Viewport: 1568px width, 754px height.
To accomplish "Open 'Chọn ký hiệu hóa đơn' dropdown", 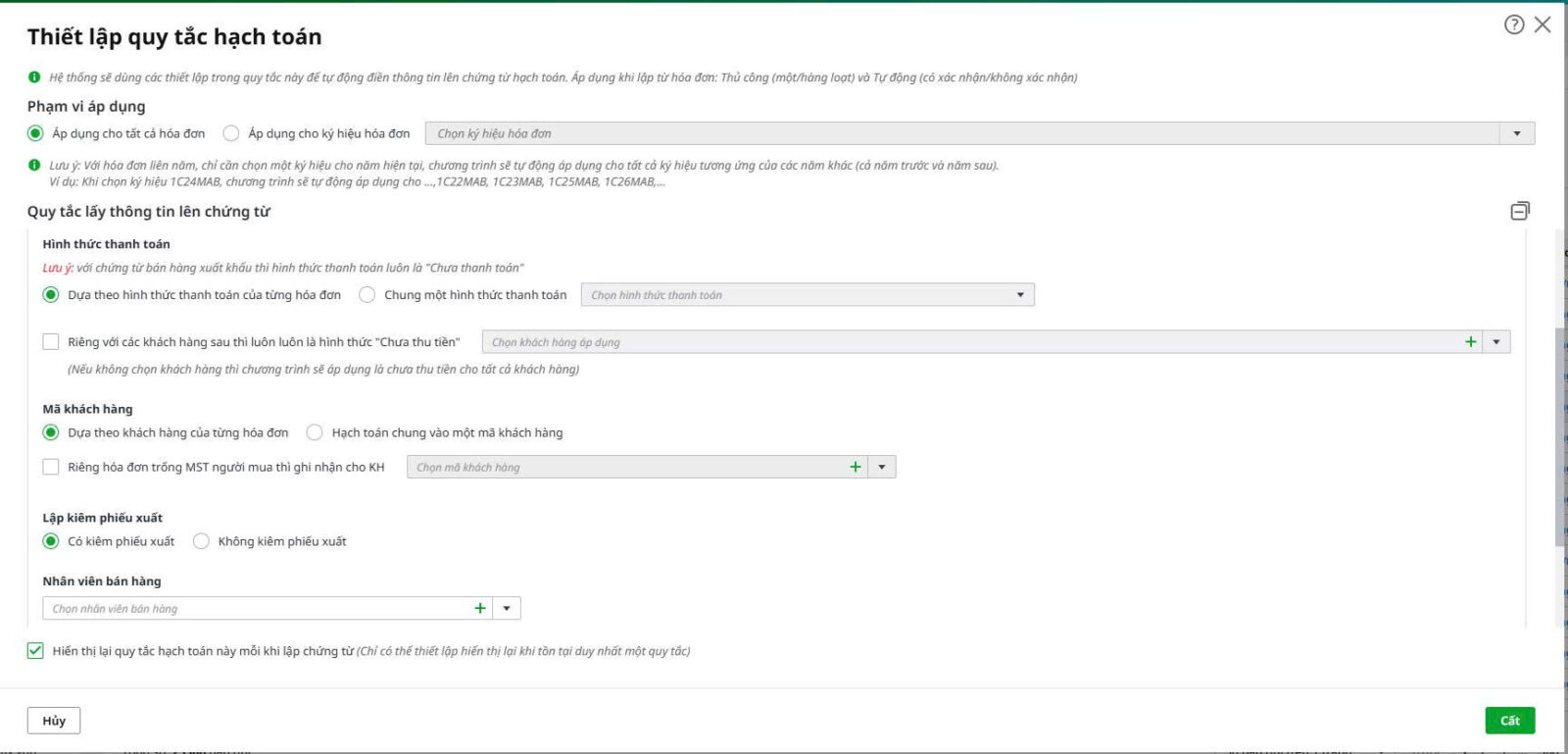I will click(1517, 133).
